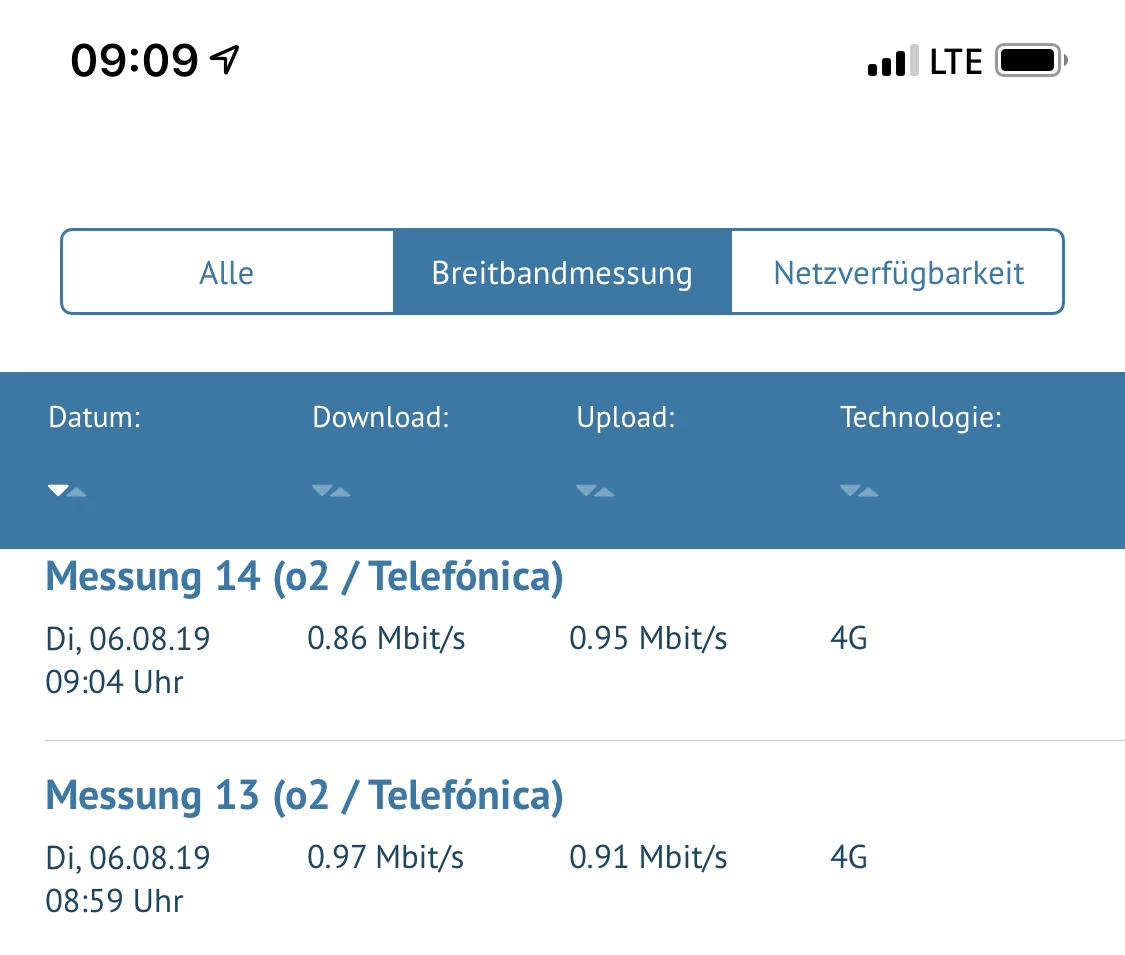Sort by the Technologie column header

pos(921,417)
